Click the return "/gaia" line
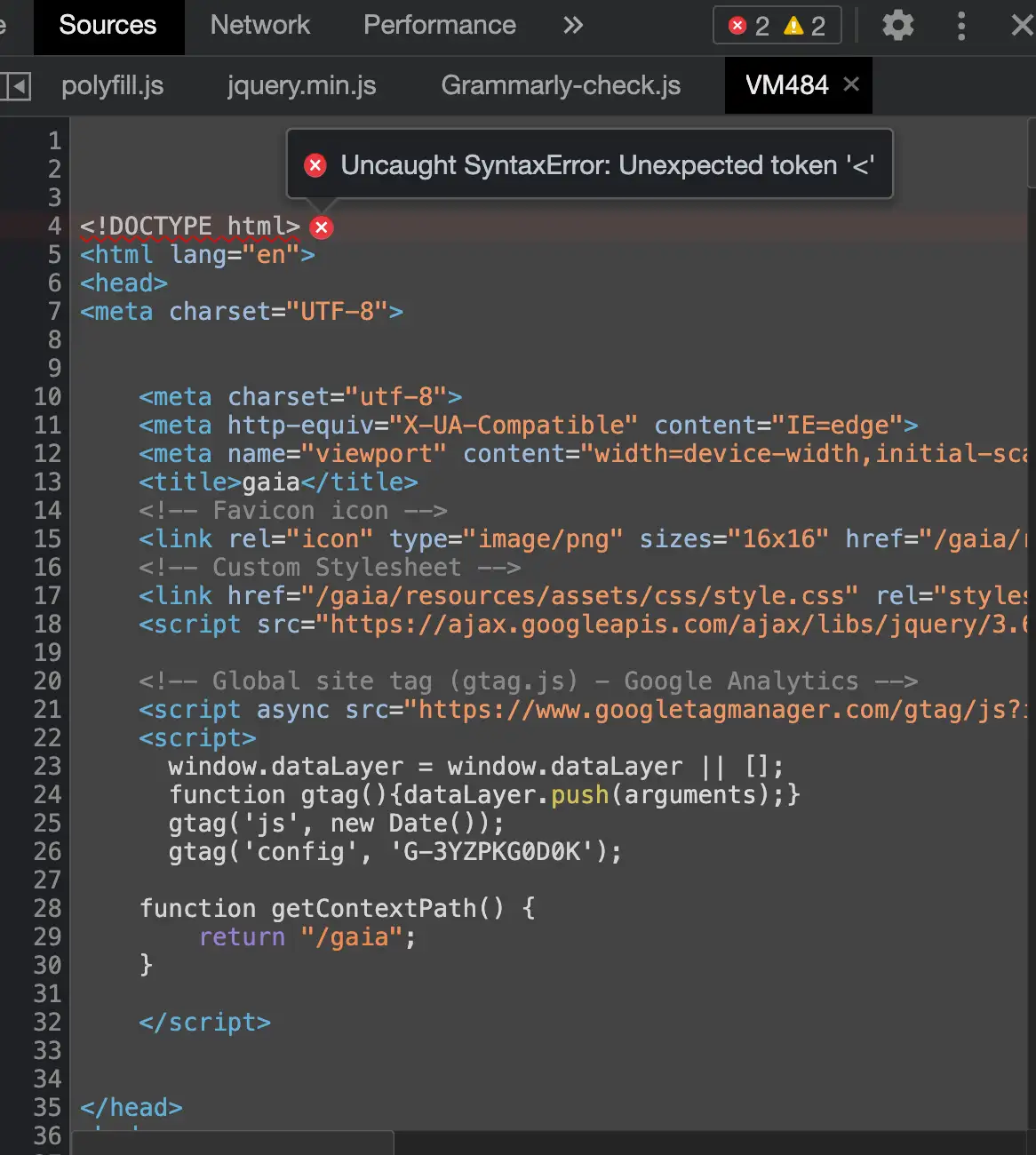 tap(307, 937)
